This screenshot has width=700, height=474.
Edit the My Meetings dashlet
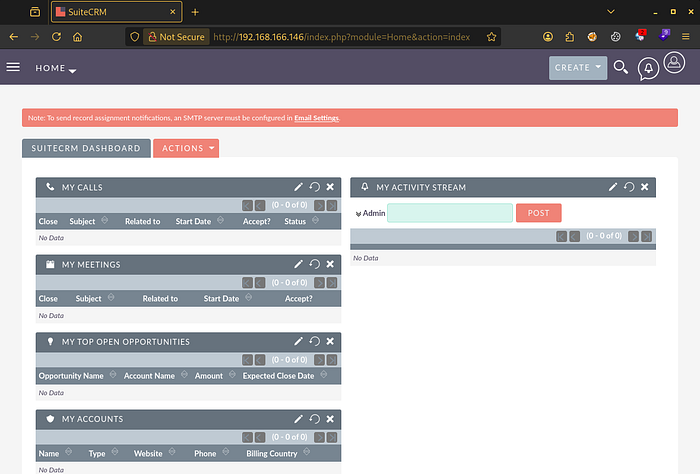pyautogui.click(x=298, y=264)
